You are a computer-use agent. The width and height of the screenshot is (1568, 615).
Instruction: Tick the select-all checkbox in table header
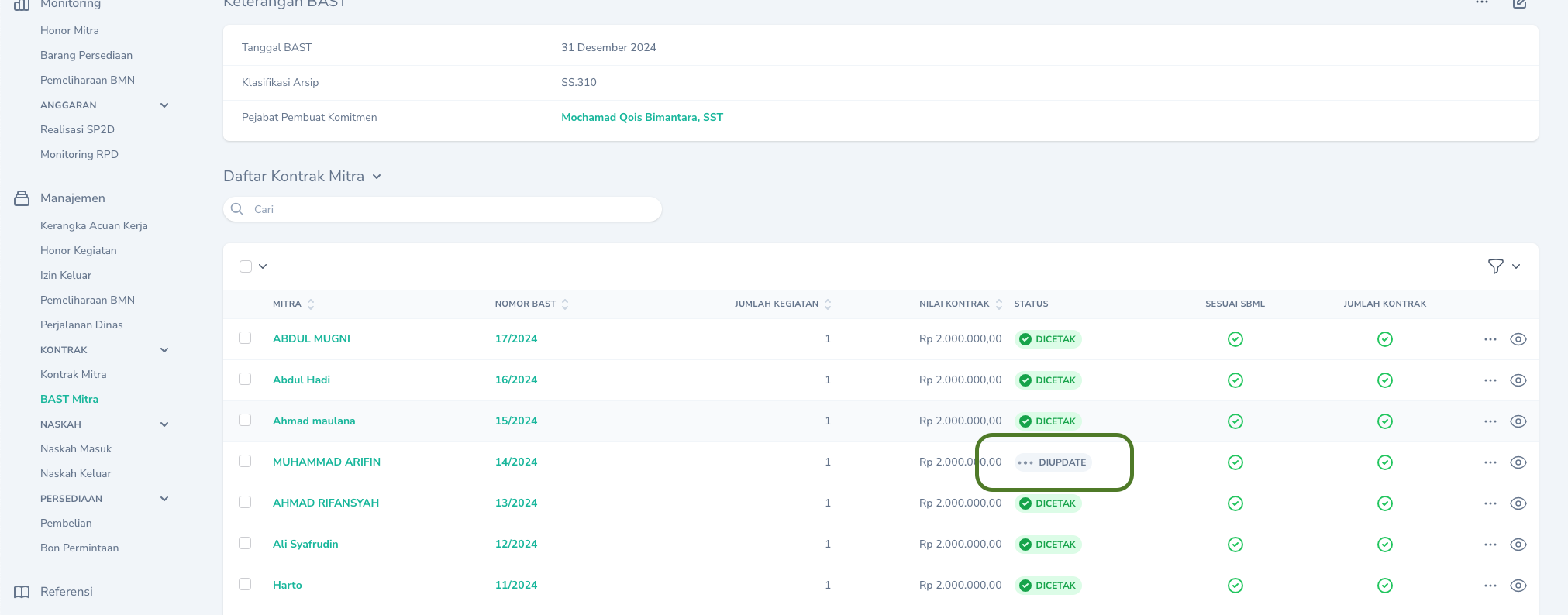tap(246, 266)
